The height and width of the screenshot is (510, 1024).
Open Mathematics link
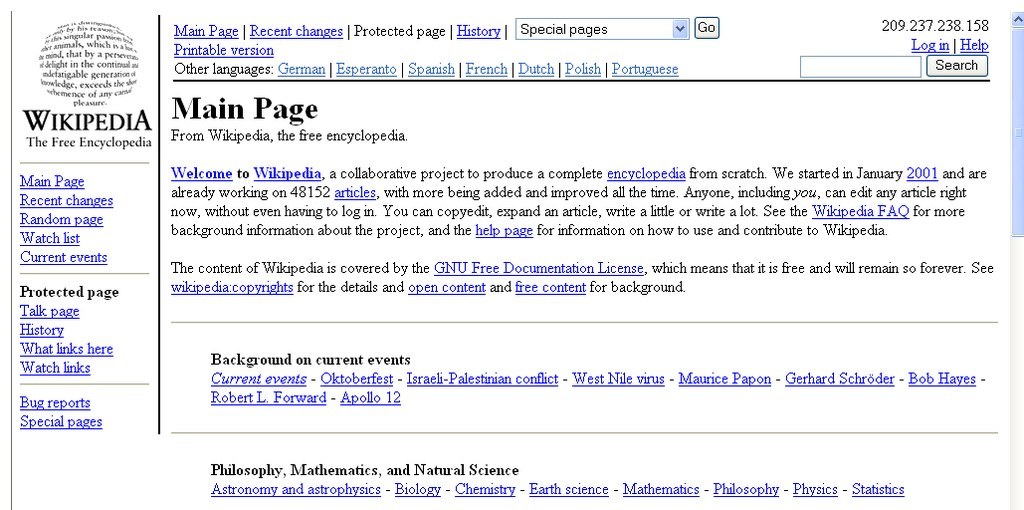[x=661, y=489]
